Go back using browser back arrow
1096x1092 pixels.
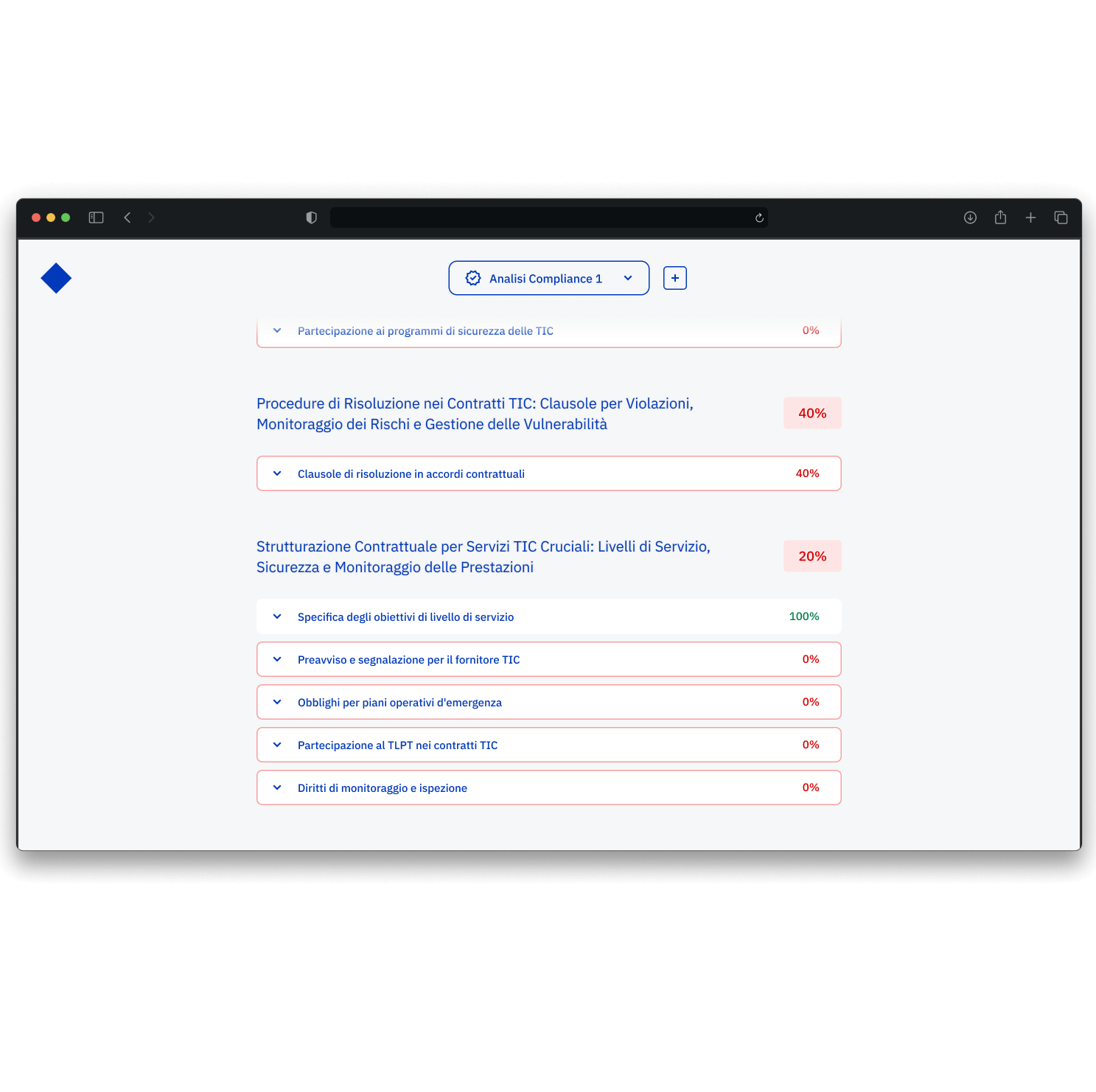point(128,218)
